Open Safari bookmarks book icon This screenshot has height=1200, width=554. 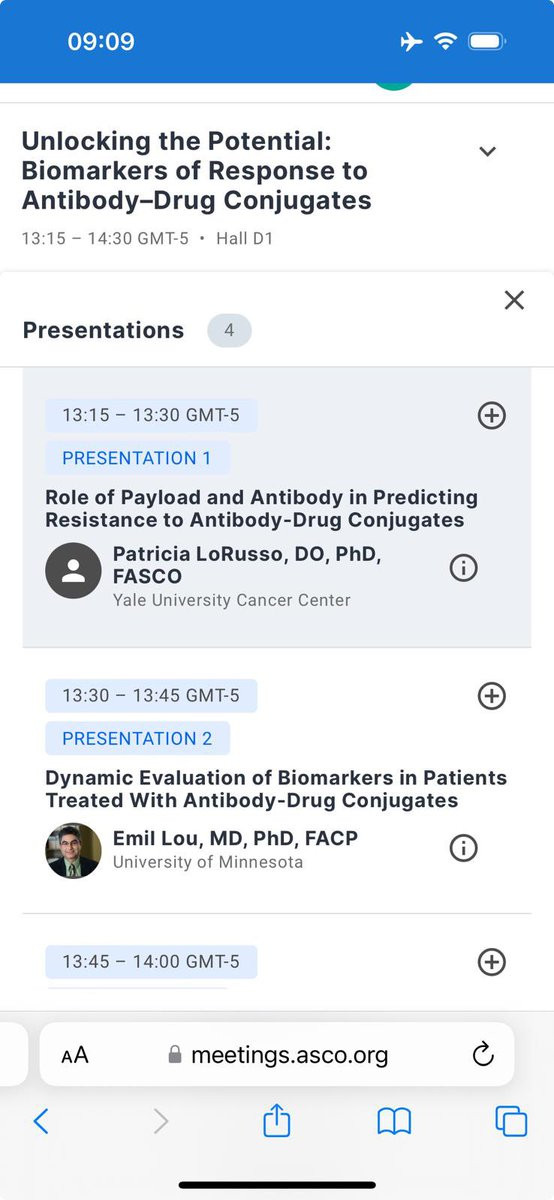click(x=394, y=1122)
